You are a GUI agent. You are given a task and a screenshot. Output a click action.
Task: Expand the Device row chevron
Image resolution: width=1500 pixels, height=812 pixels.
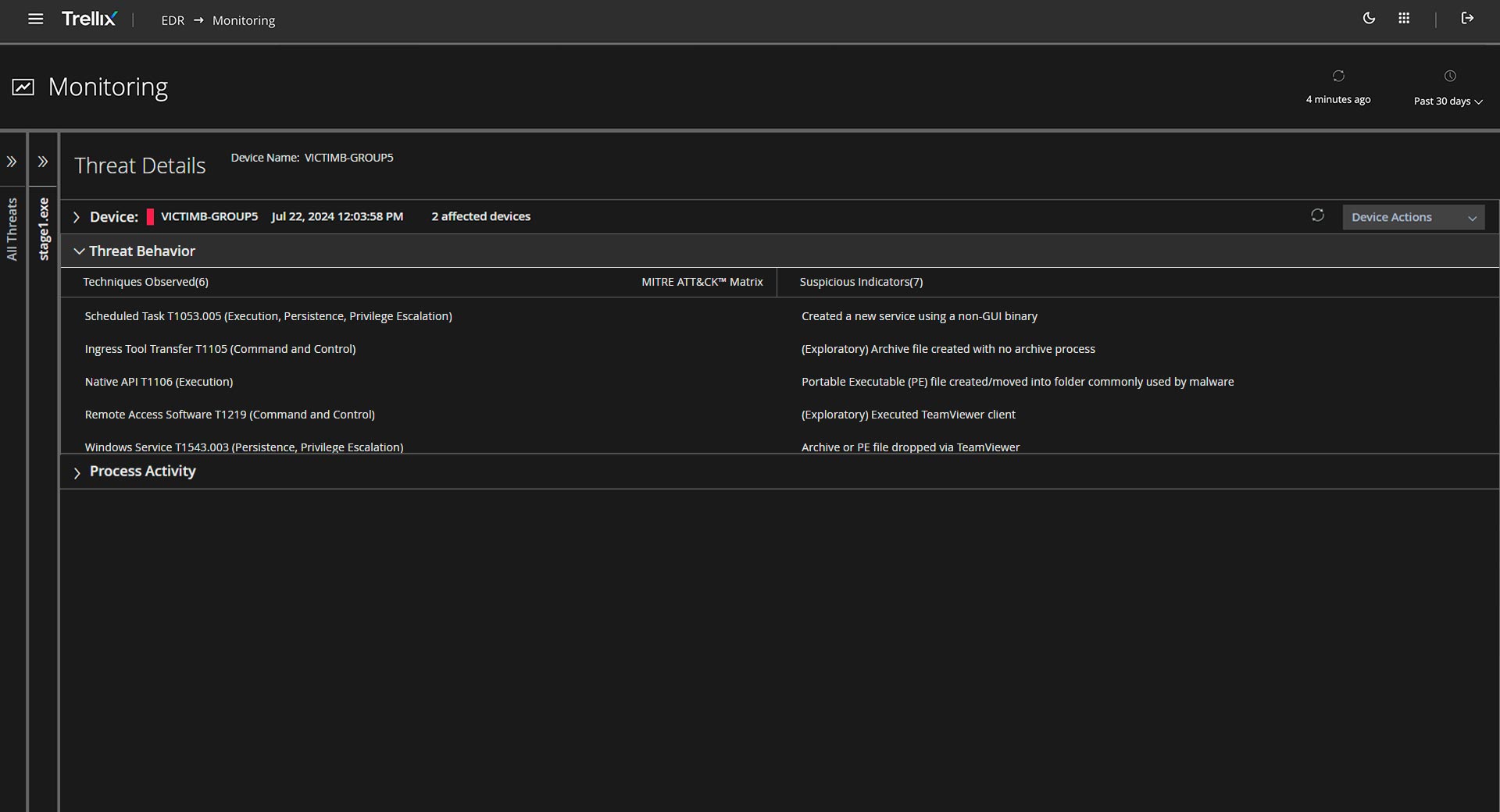pyautogui.click(x=77, y=217)
